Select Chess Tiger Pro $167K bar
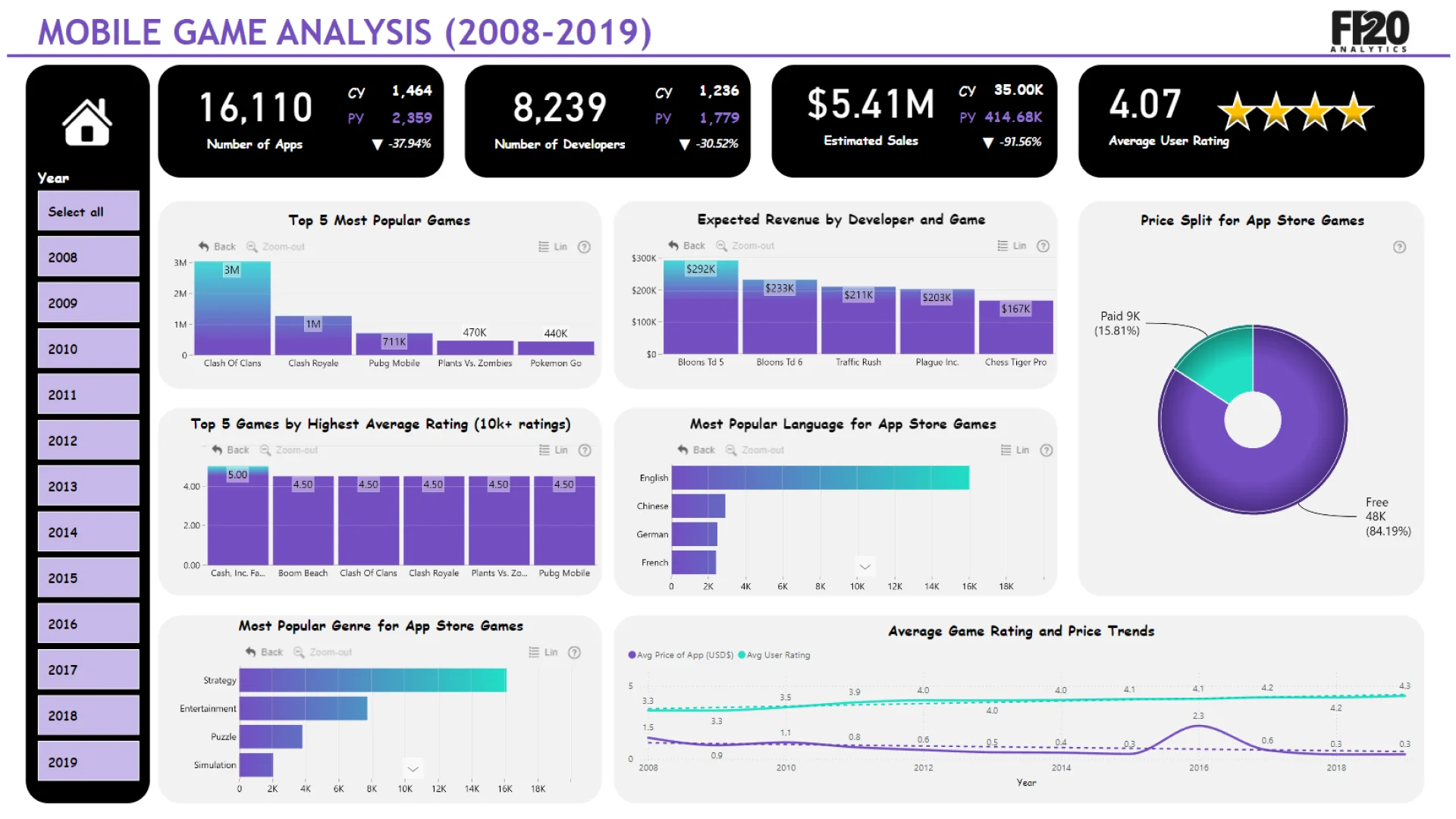The image size is (1456, 819). [1016, 327]
